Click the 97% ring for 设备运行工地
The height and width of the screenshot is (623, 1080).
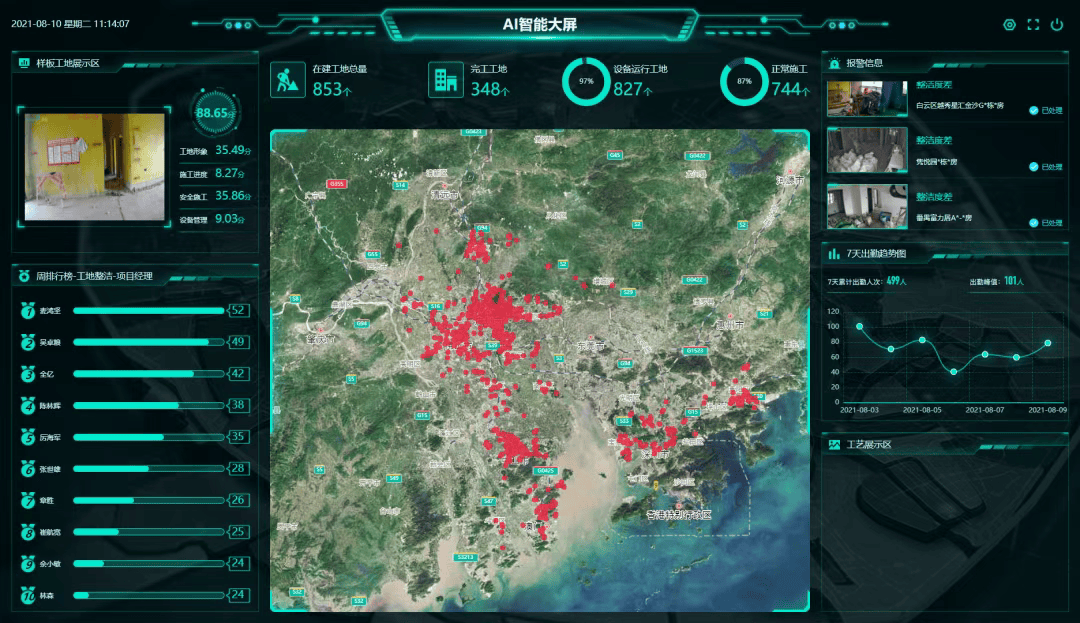586,81
